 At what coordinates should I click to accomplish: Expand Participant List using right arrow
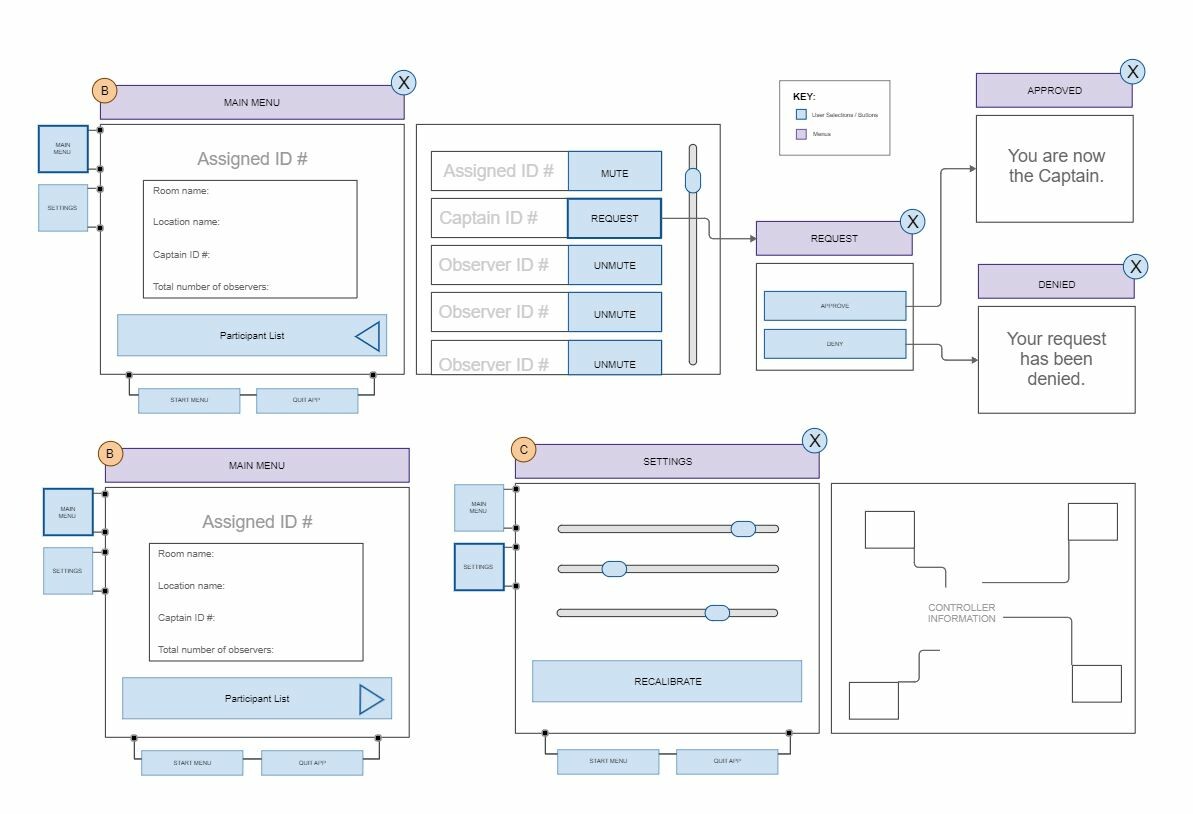pos(372,698)
